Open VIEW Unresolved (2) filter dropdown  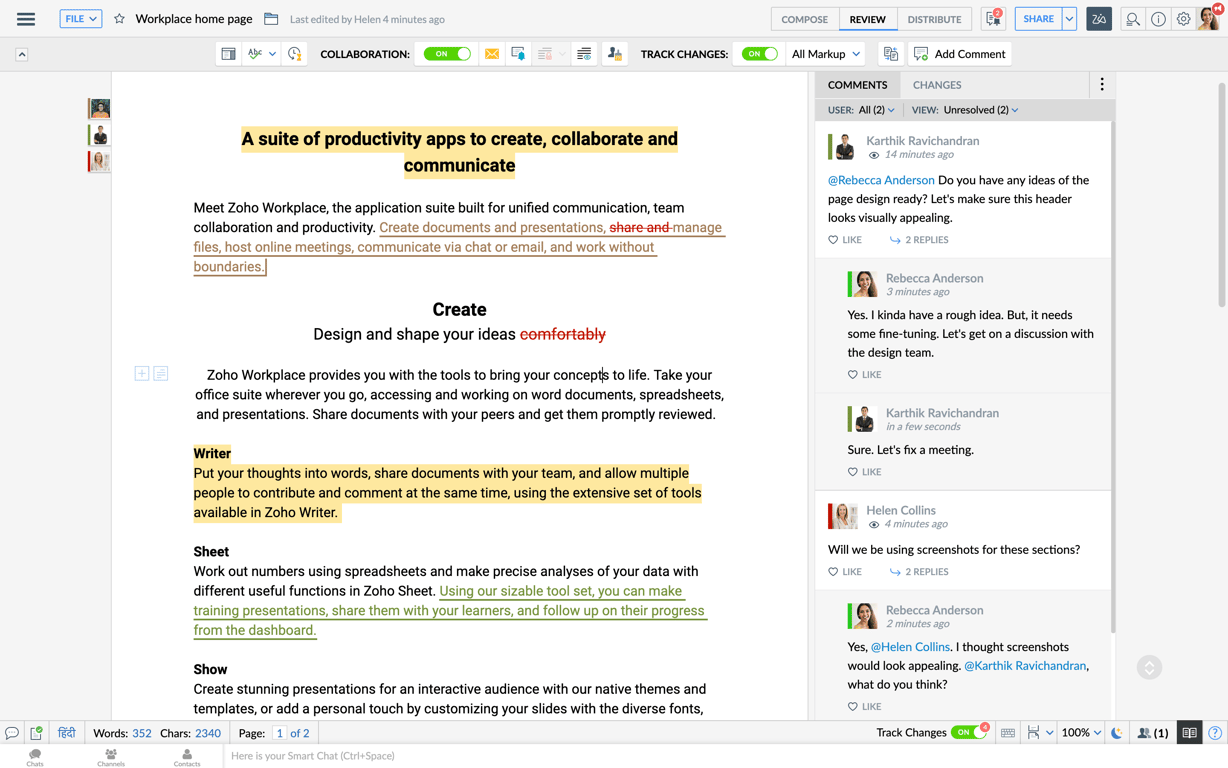(x=965, y=110)
